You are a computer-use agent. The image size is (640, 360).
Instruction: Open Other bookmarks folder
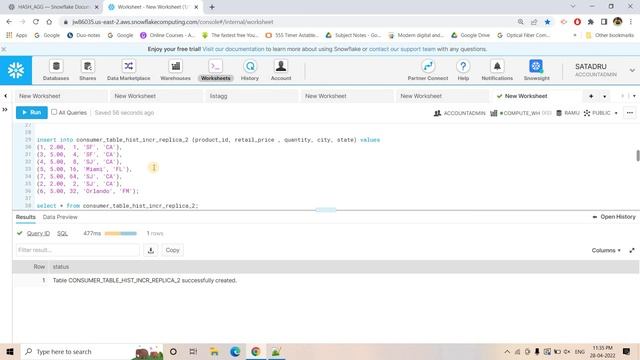point(609,36)
